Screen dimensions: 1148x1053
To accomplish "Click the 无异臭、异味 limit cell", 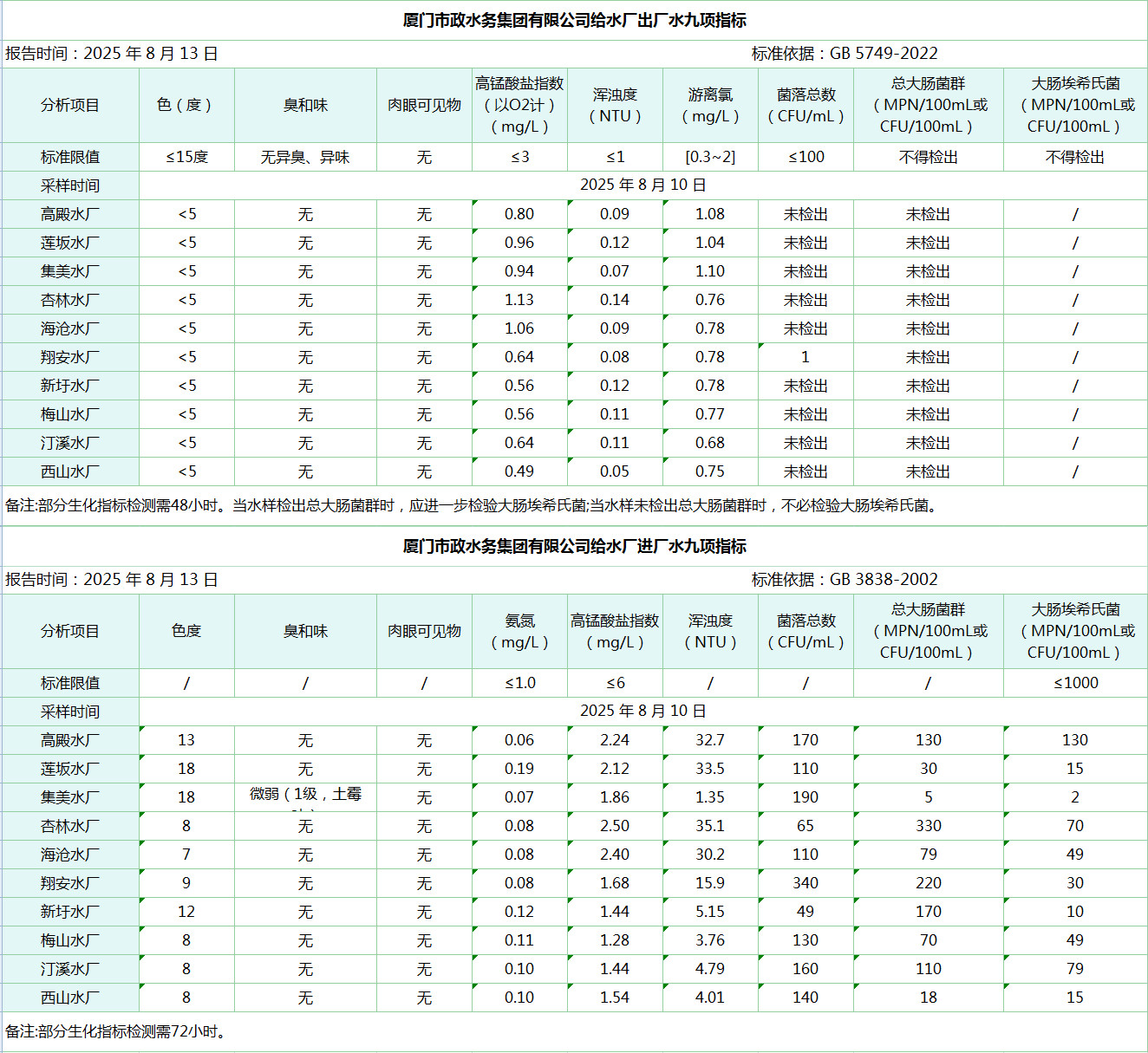I will click(x=305, y=157).
